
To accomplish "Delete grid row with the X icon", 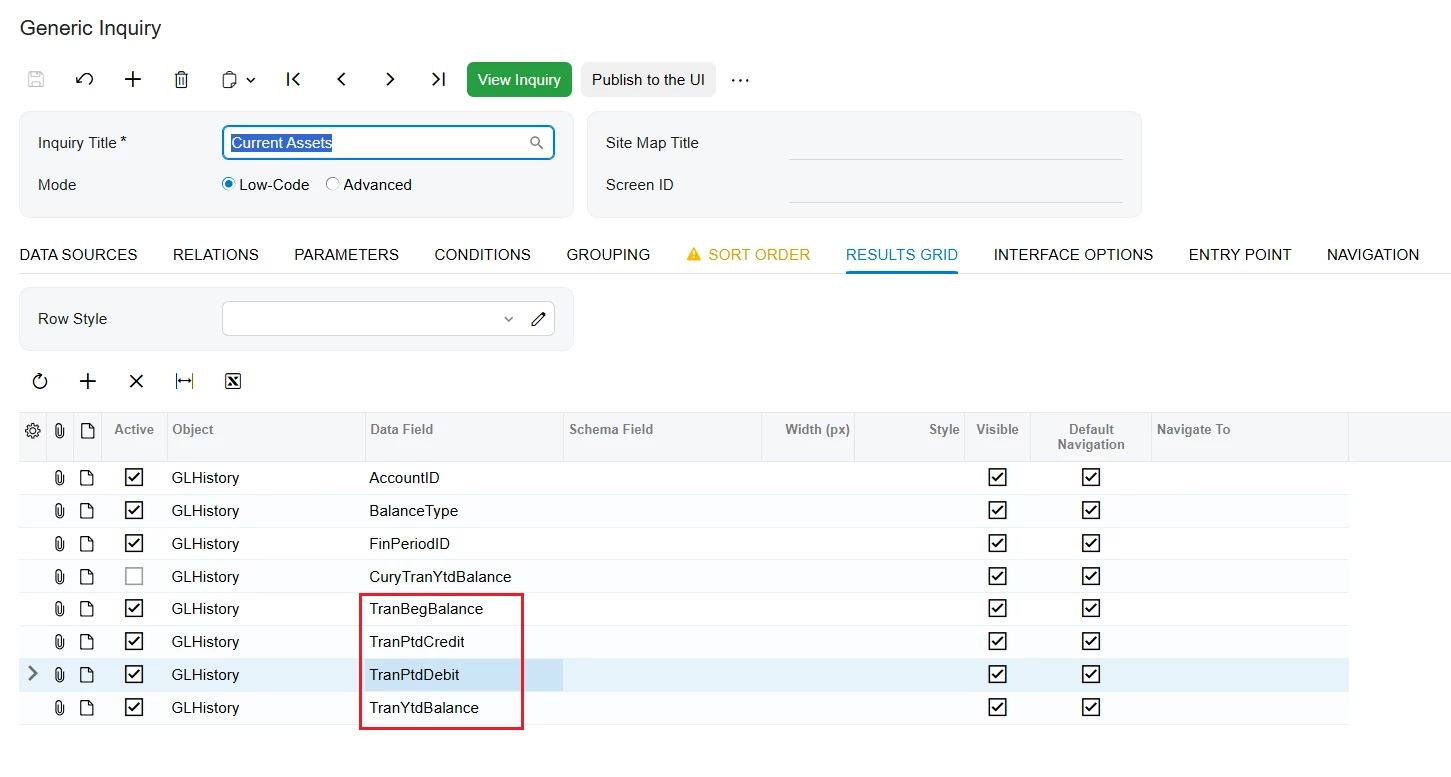I will click(x=137, y=381).
